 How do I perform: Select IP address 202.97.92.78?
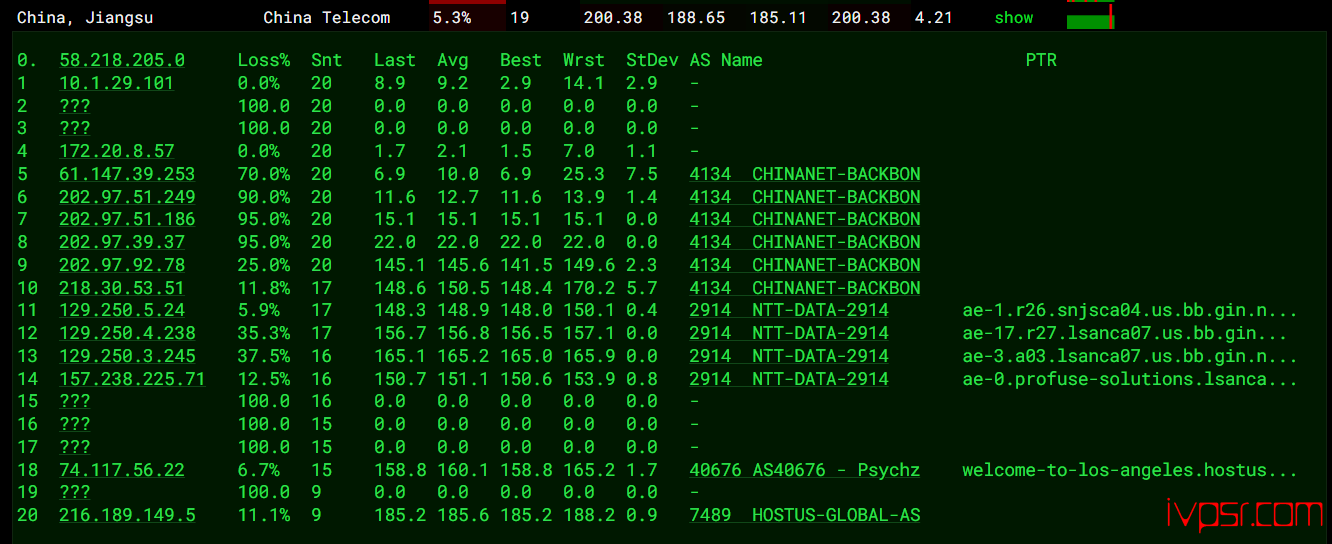click(x=122, y=265)
